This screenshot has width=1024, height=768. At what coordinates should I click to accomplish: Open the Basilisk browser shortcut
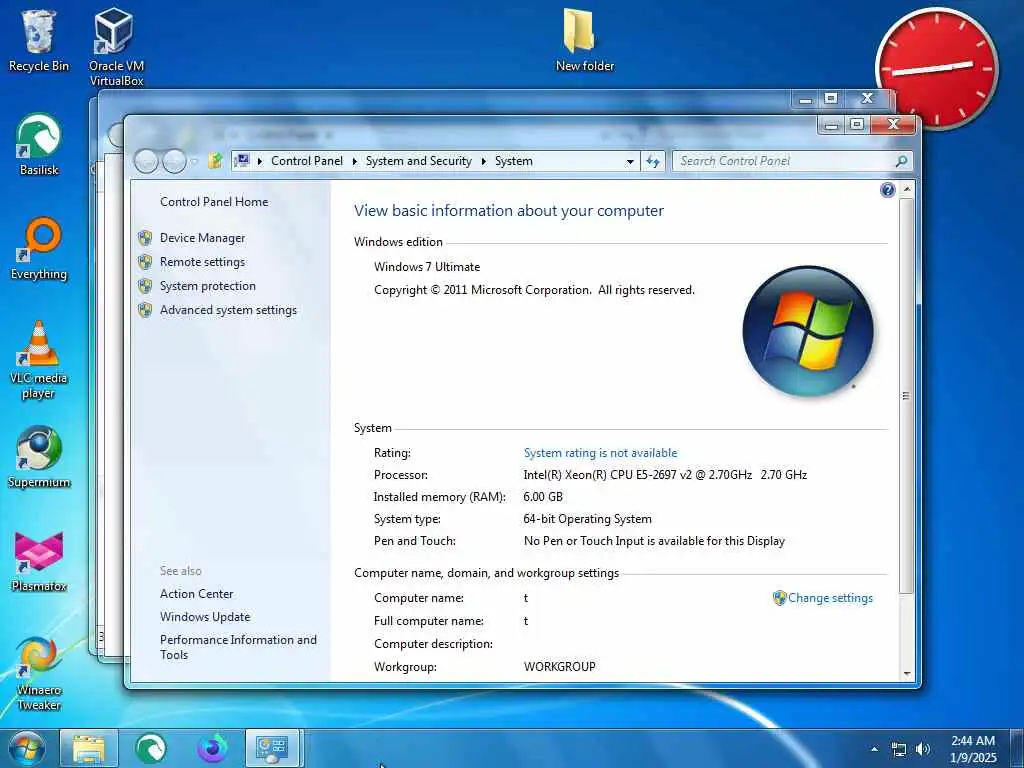[39, 145]
